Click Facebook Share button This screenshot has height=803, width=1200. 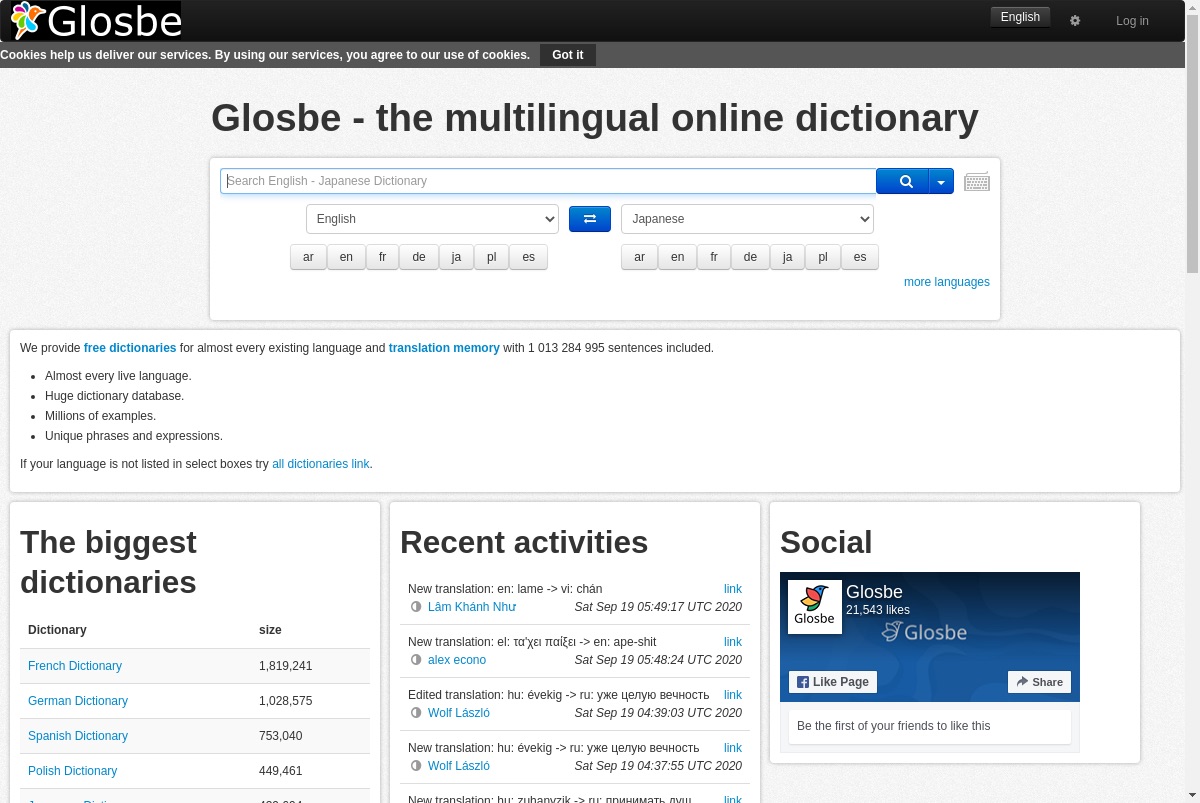pos(1039,682)
